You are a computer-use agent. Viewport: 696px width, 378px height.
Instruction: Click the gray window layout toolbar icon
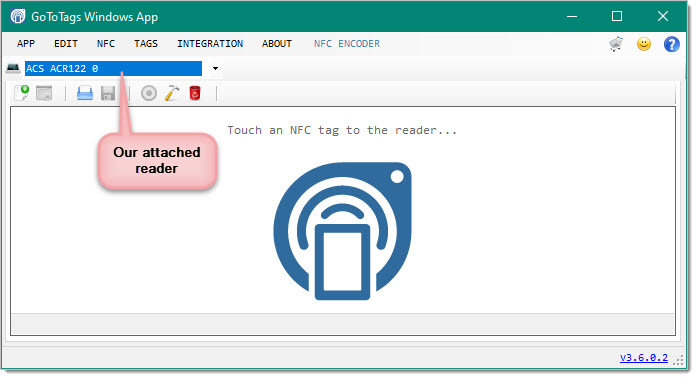pos(44,93)
